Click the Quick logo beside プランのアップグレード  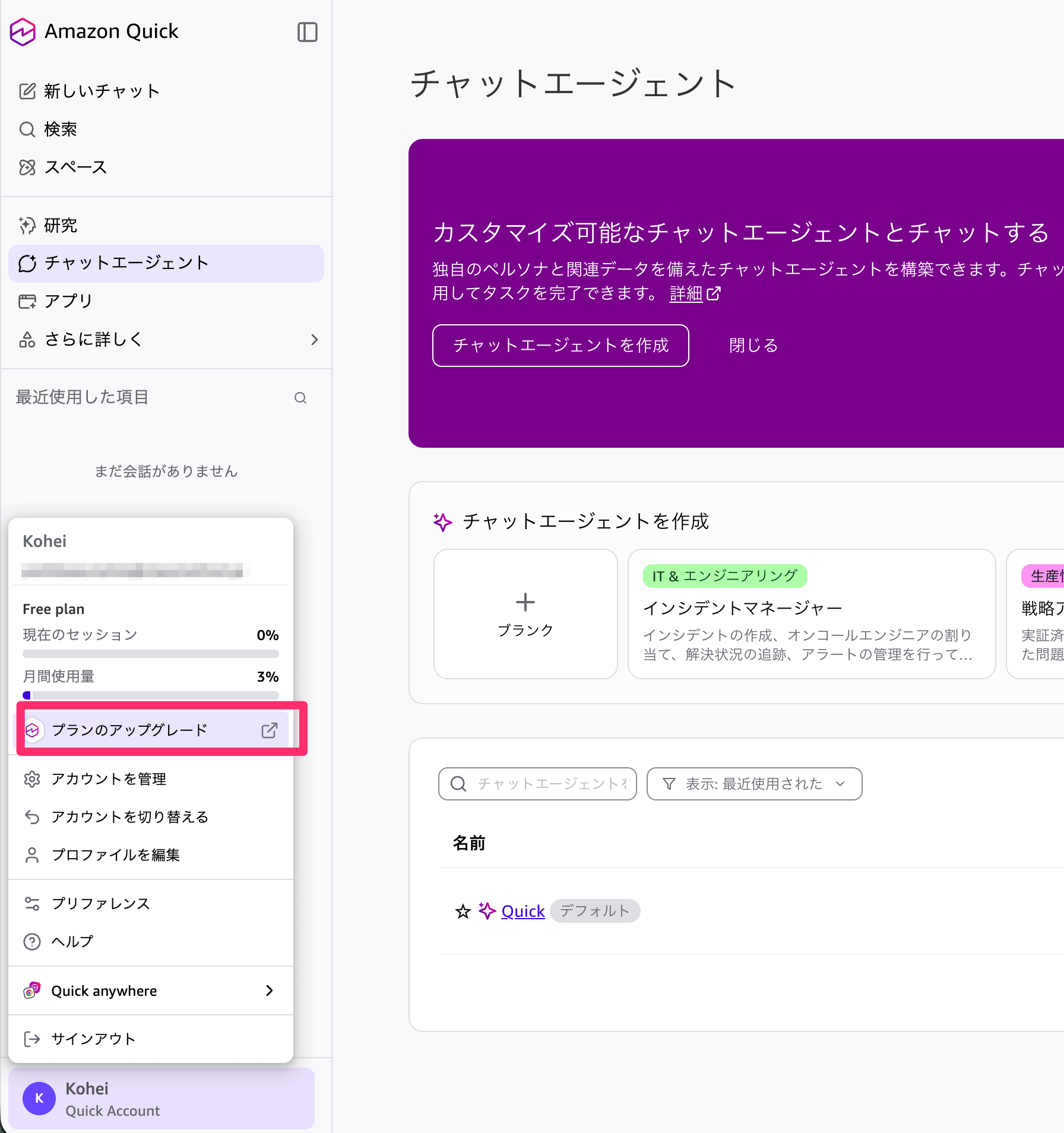tap(32, 730)
